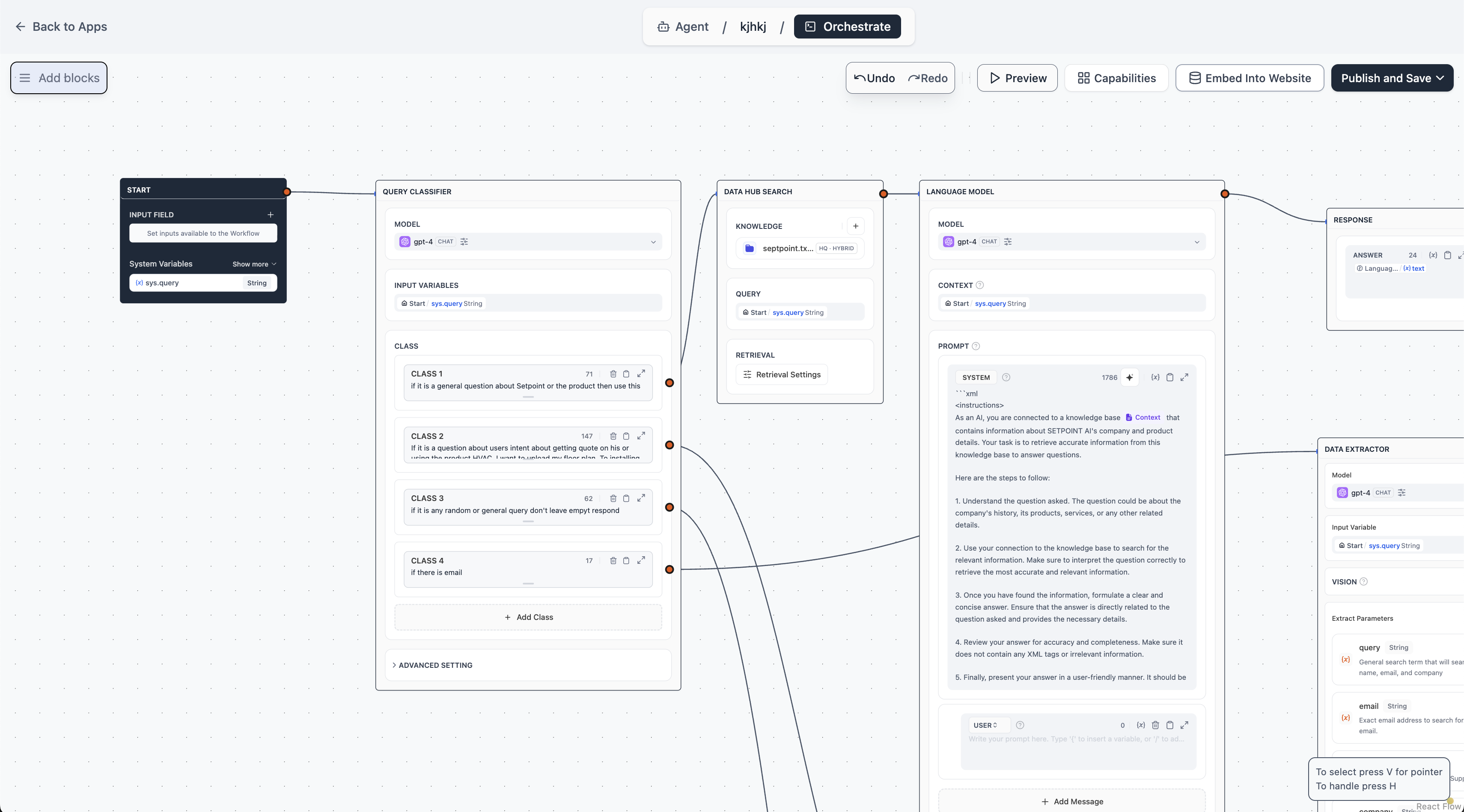This screenshot has height=812, width=1464.
Task: Change the USER message role selector
Action: click(x=988, y=725)
